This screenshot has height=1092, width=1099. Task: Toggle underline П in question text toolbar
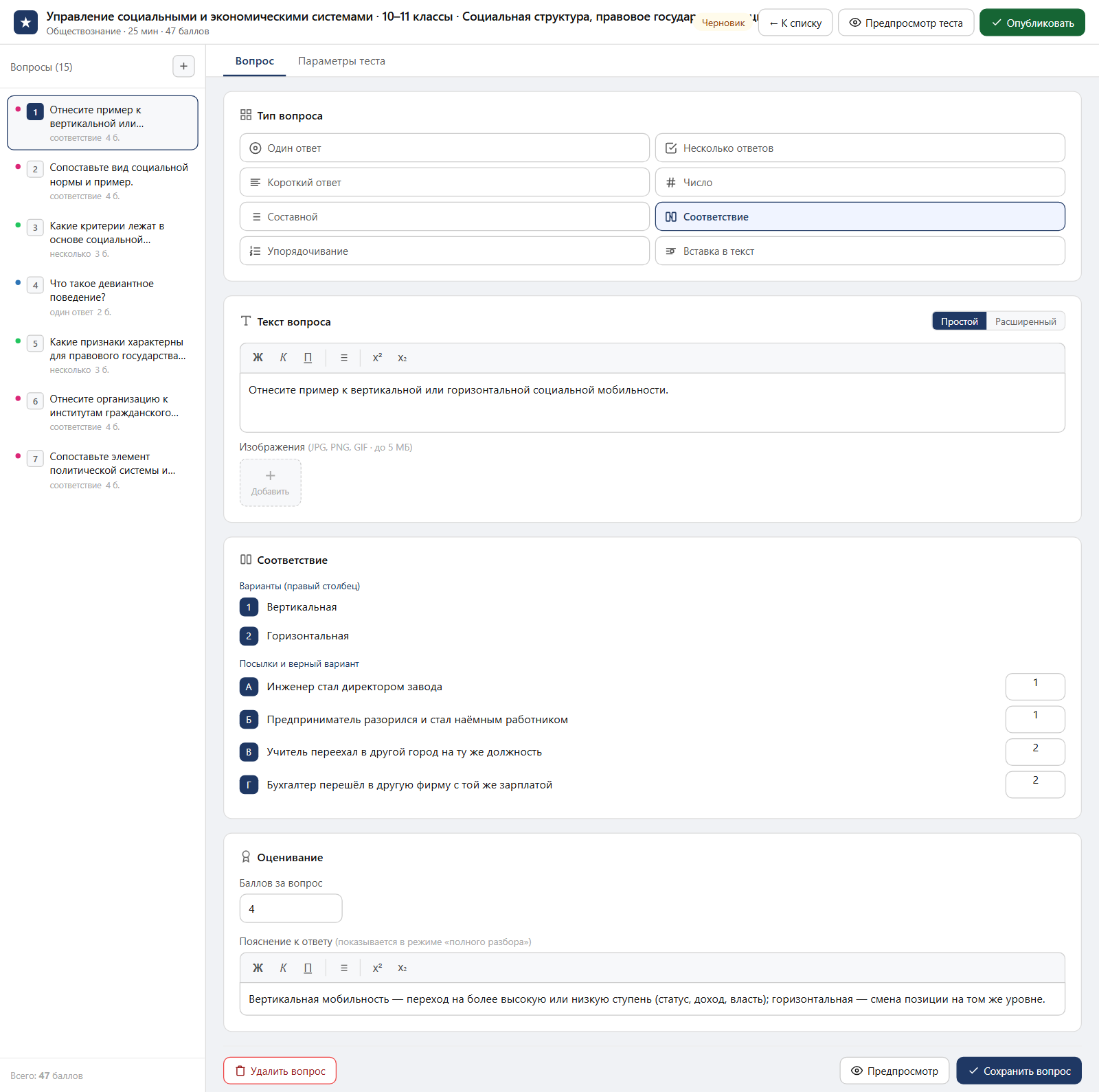click(308, 358)
